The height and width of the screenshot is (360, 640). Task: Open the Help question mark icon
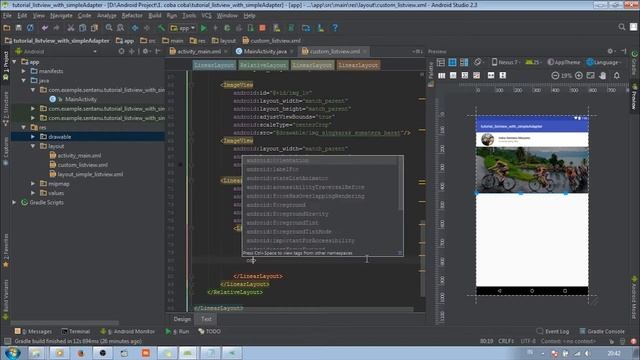point(335,28)
